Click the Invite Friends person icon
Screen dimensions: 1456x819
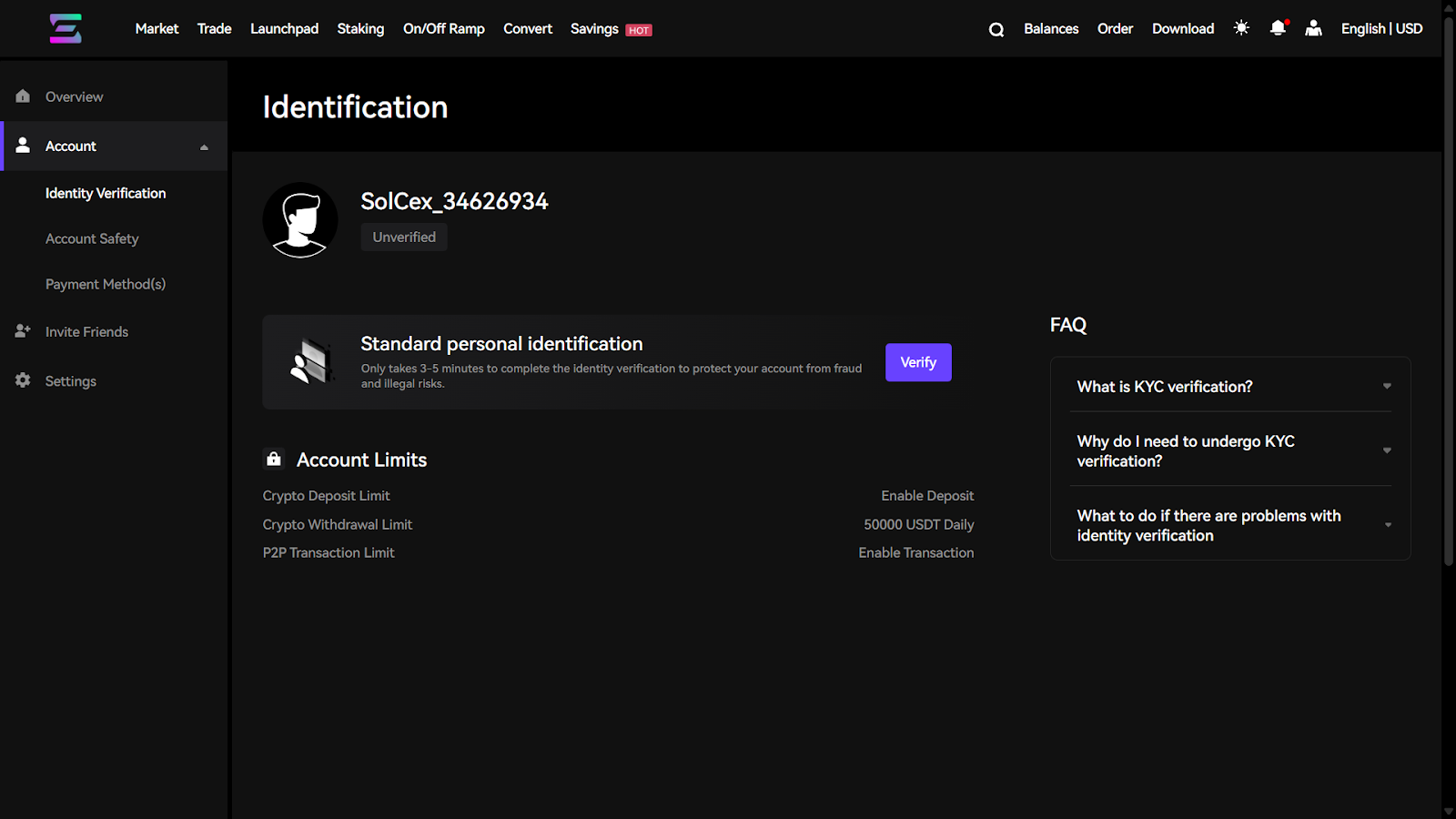pos(23,331)
